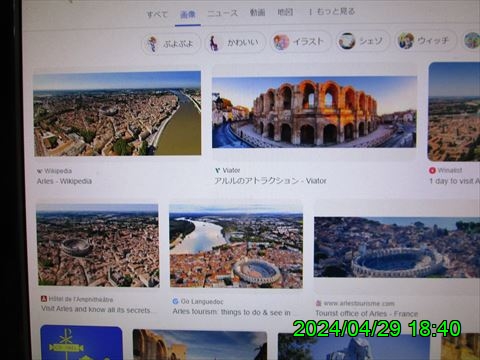
Task: Open the ニュース search tab
Action: pos(223,13)
